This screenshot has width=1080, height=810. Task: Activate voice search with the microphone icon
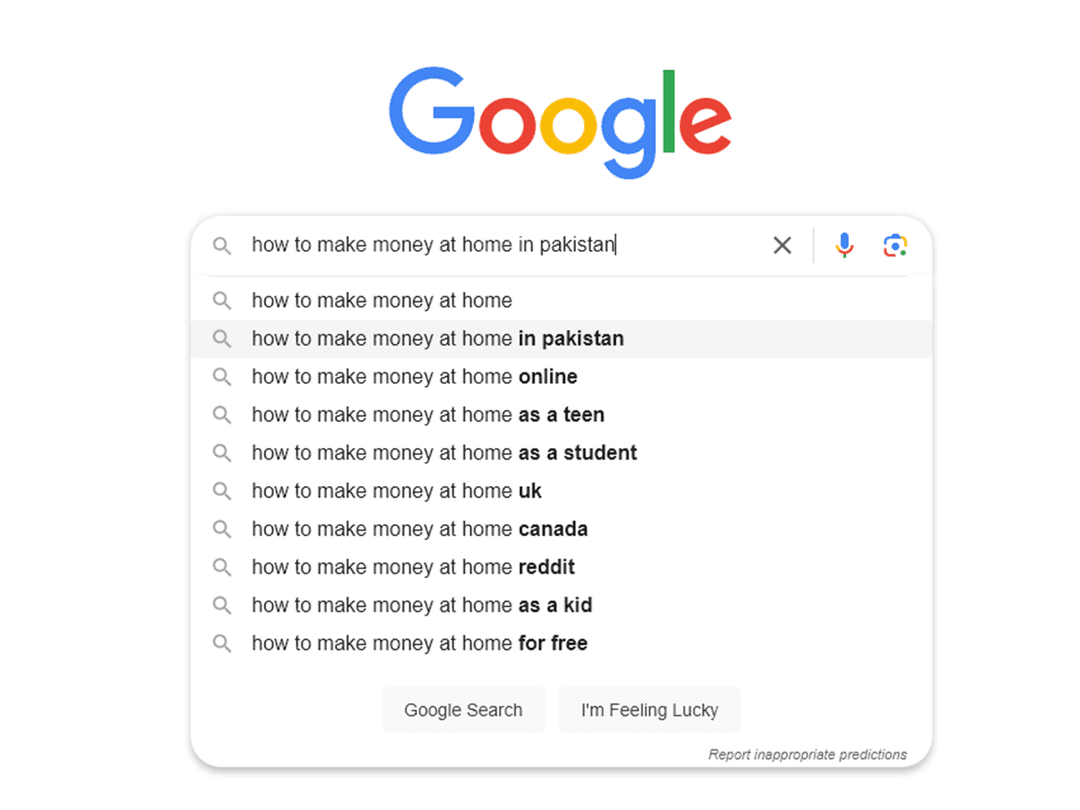pos(844,244)
